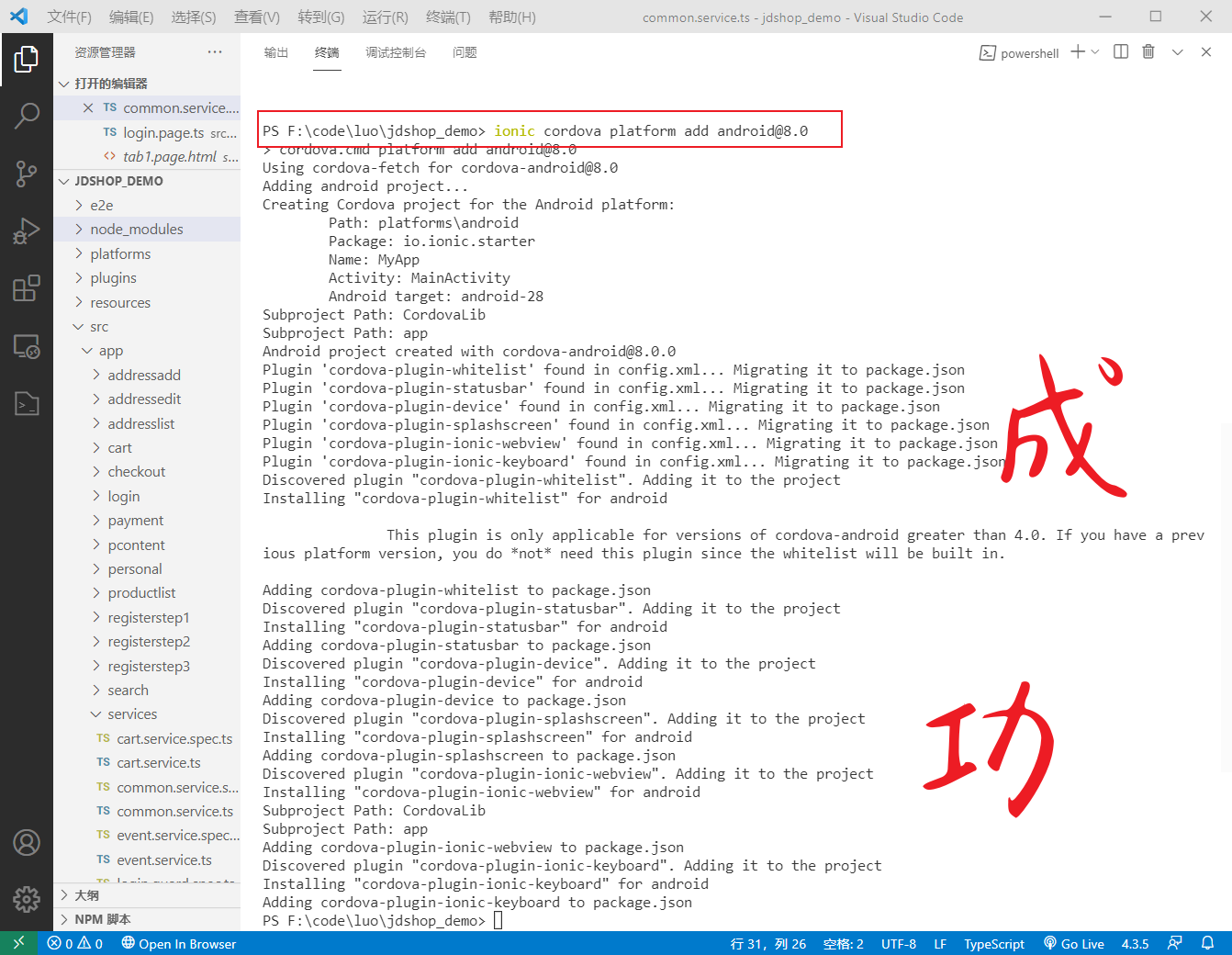
Task: Click Go Live in the status bar
Action: pyautogui.click(x=1074, y=943)
